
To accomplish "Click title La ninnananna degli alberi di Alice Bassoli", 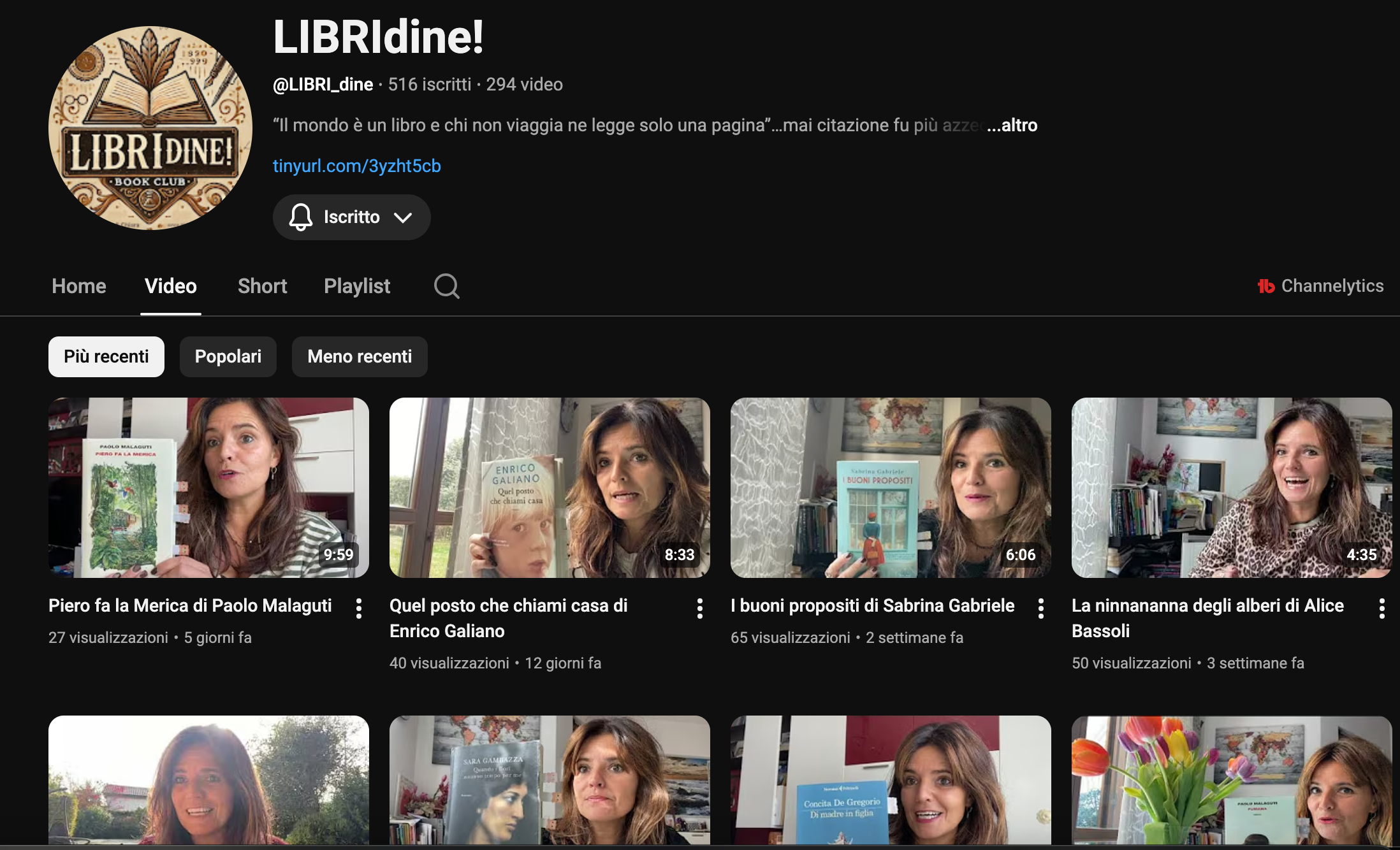I will [1208, 618].
